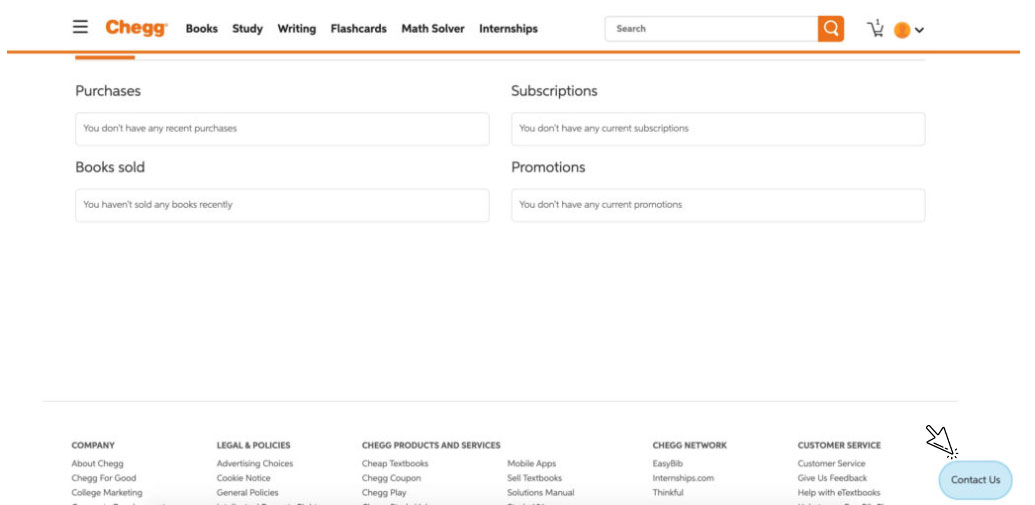Open the Help with eTextbooks link
The image size is (1035, 505).
coord(839,492)
